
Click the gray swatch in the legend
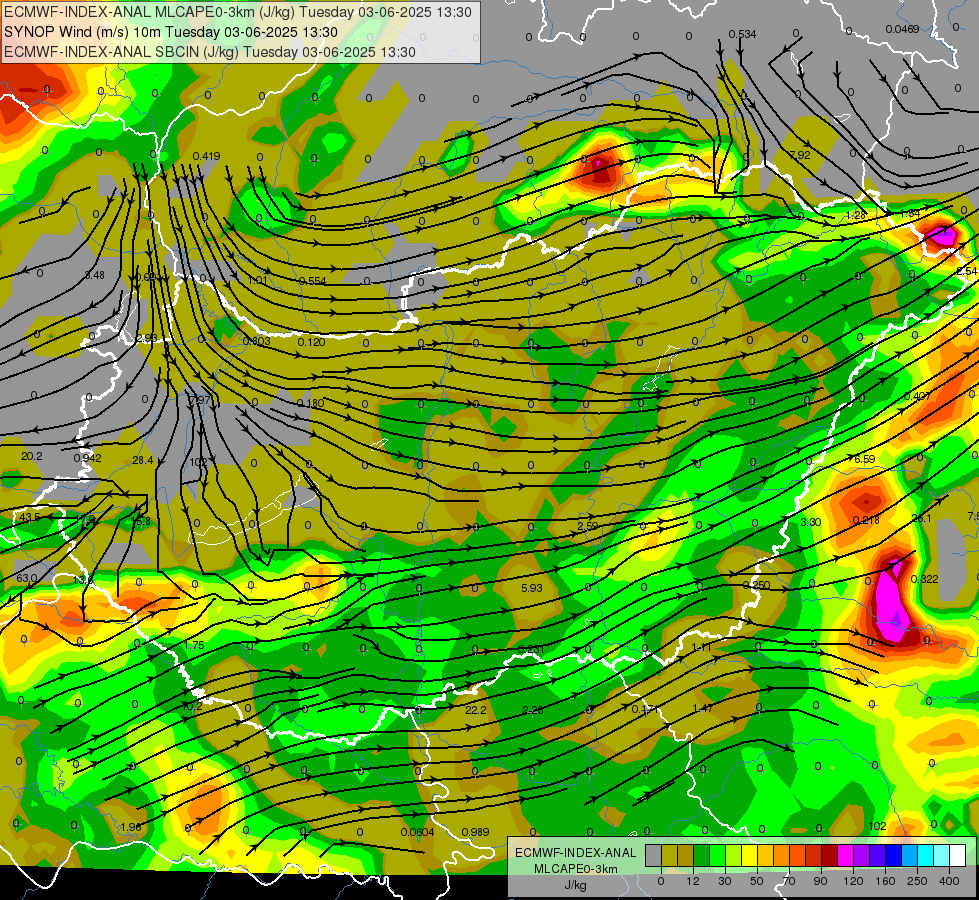653,855
